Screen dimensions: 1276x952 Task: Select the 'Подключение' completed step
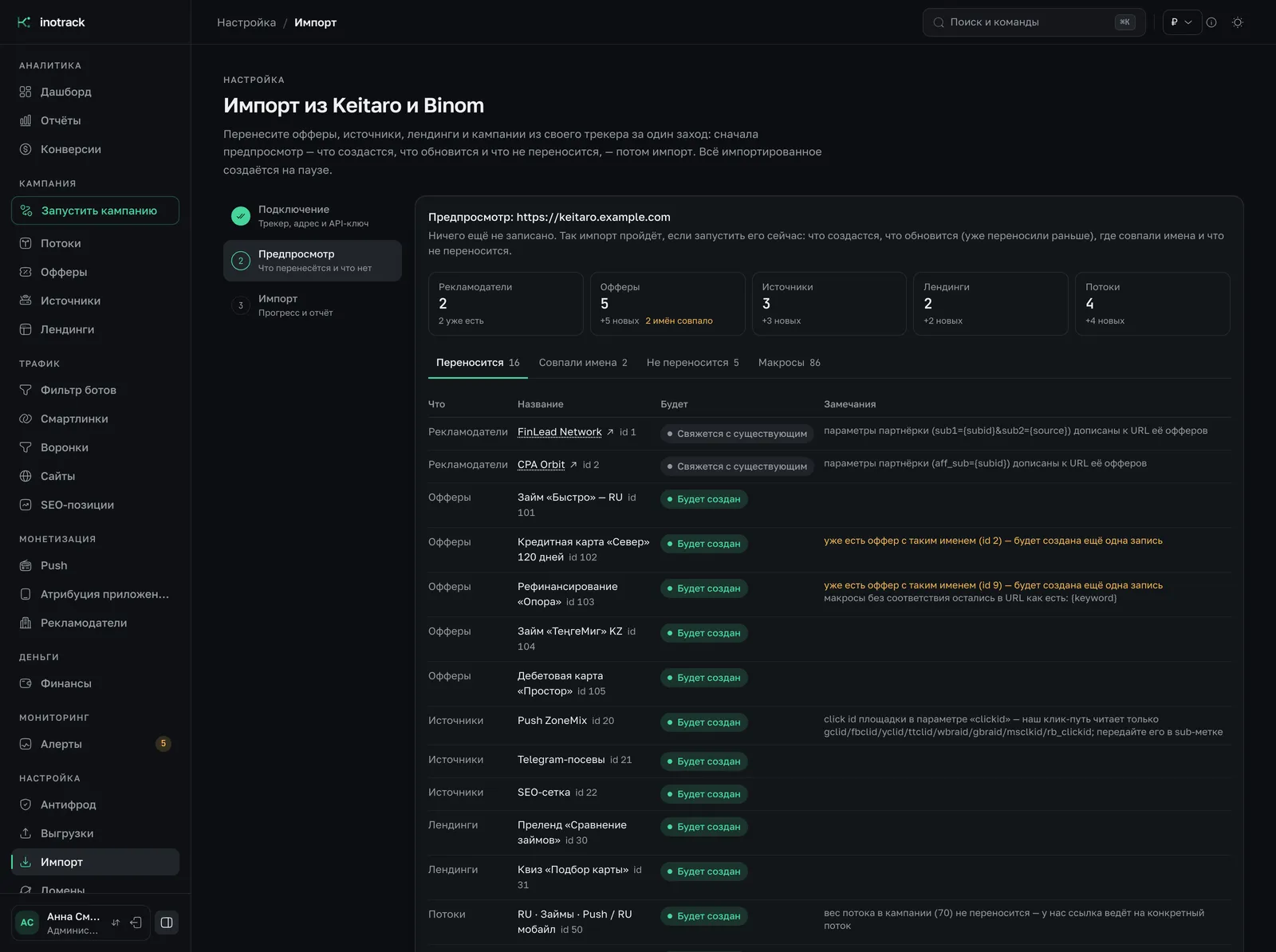(313, 216)
